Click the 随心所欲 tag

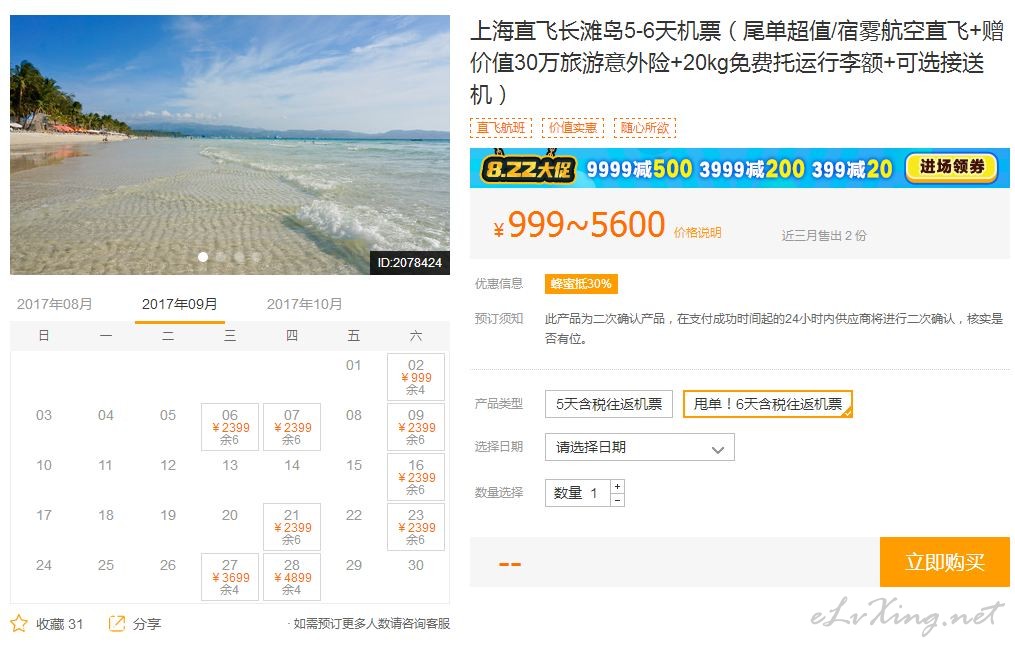point(645,127)
